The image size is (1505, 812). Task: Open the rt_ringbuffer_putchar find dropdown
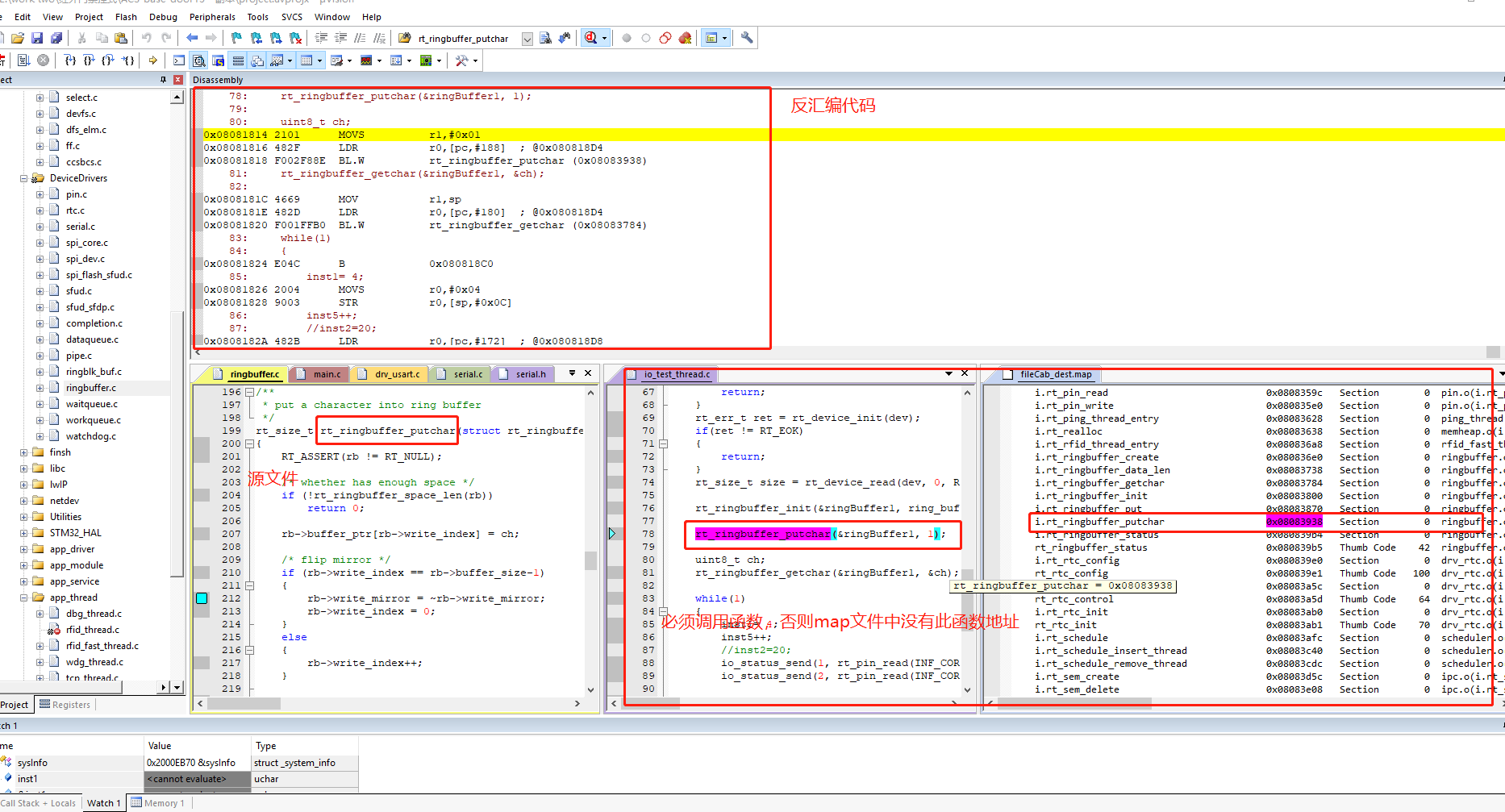point(527,39)
